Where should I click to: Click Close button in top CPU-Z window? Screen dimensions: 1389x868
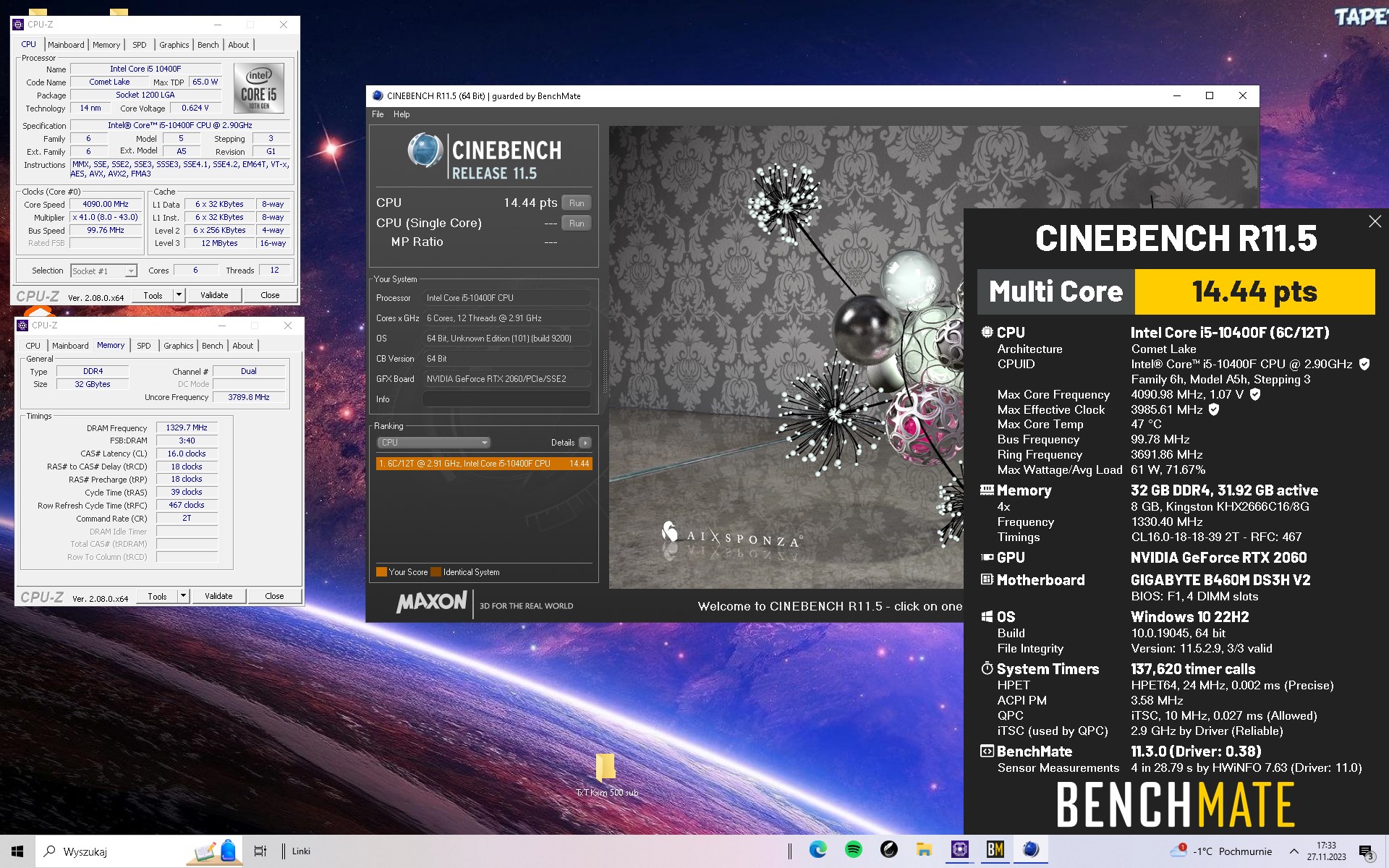pos(270,295)
